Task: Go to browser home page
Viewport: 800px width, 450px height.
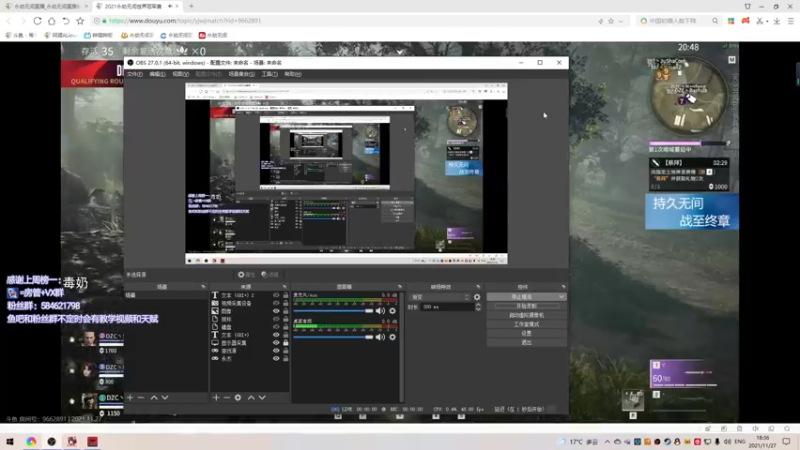Action: click(x=52, y=21)
